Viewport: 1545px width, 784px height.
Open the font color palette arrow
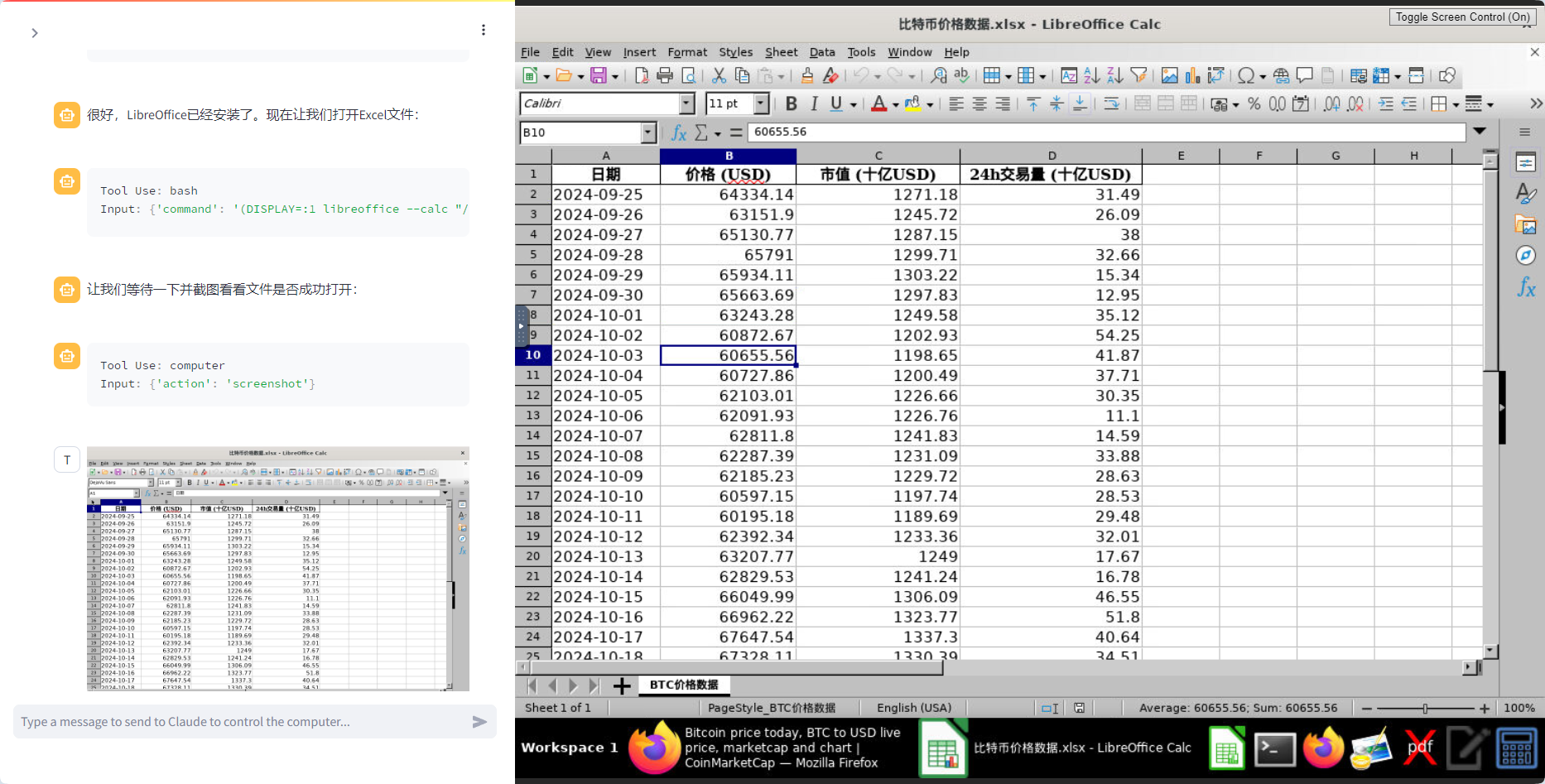point(896,105)
